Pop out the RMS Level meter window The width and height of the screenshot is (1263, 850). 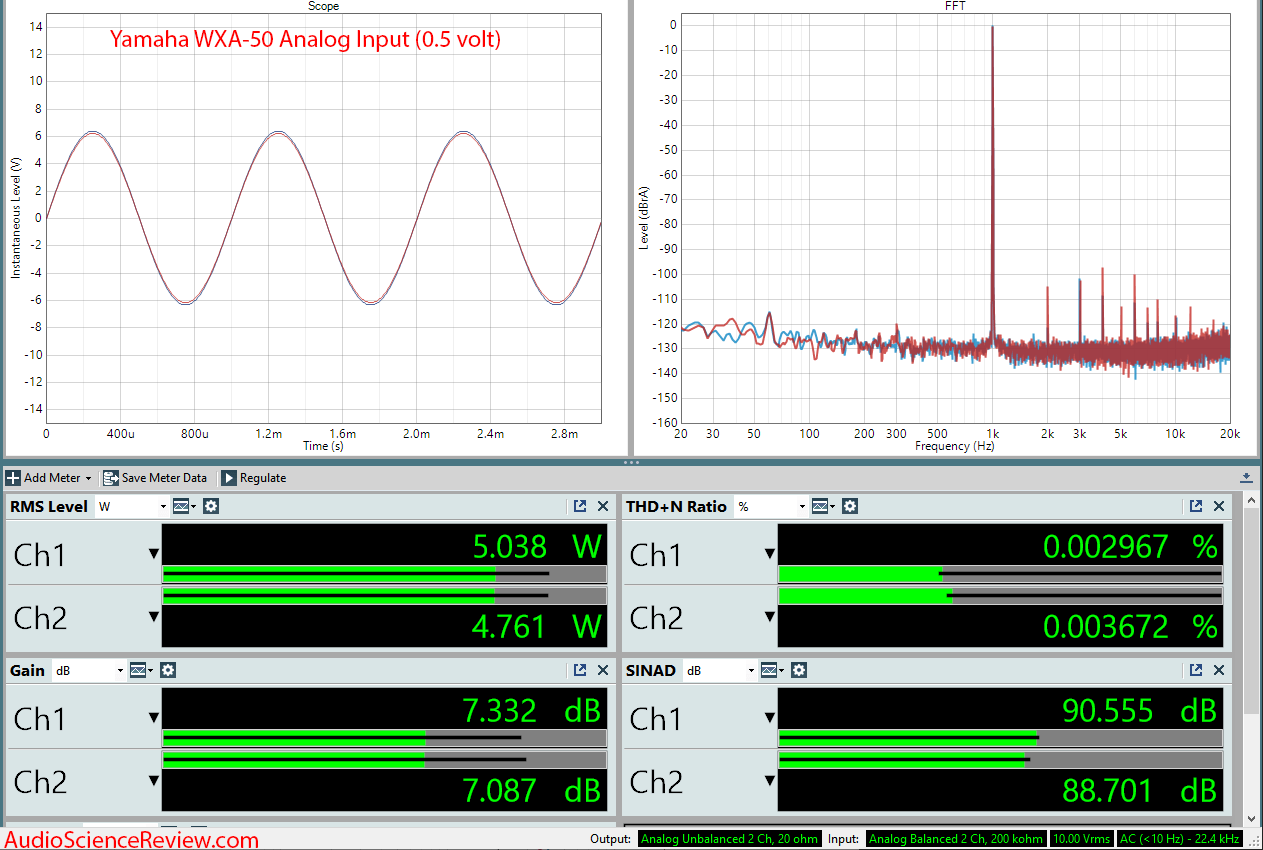[580, 506]
